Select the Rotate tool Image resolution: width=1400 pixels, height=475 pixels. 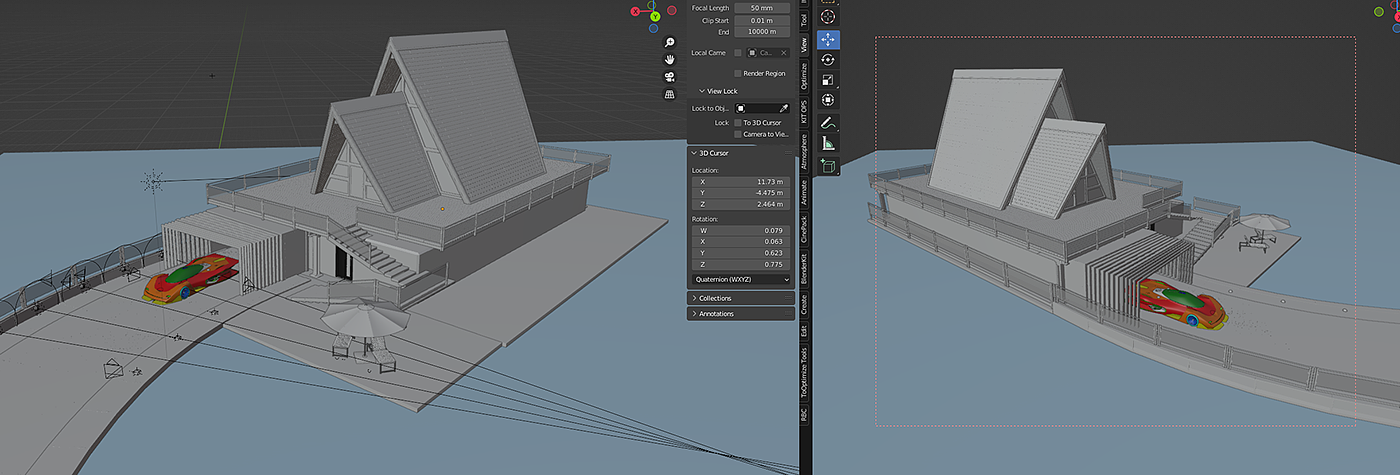click(x=828, y=60)
